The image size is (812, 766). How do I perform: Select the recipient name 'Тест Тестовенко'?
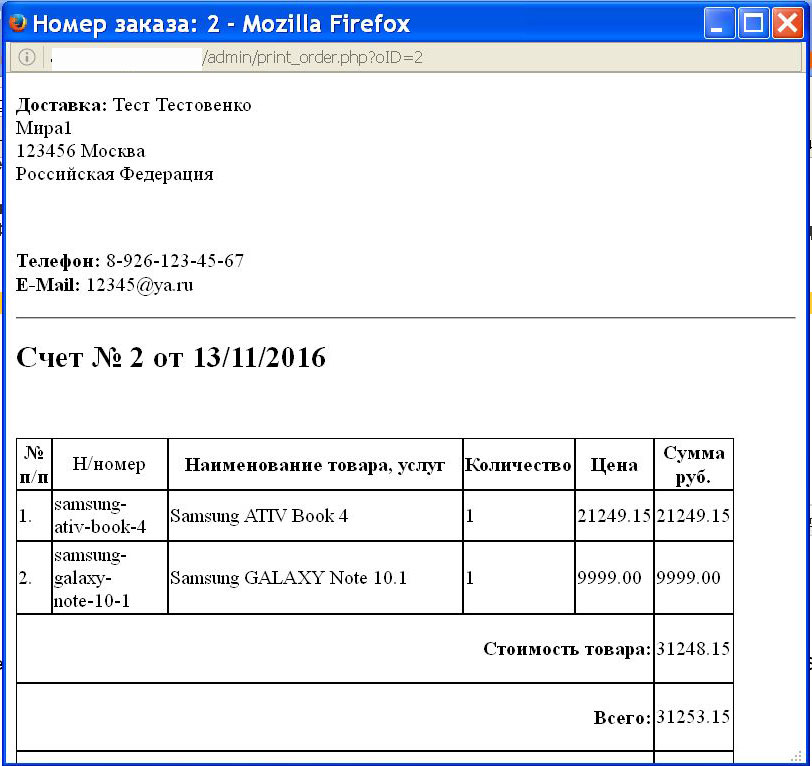pos(182,105)
